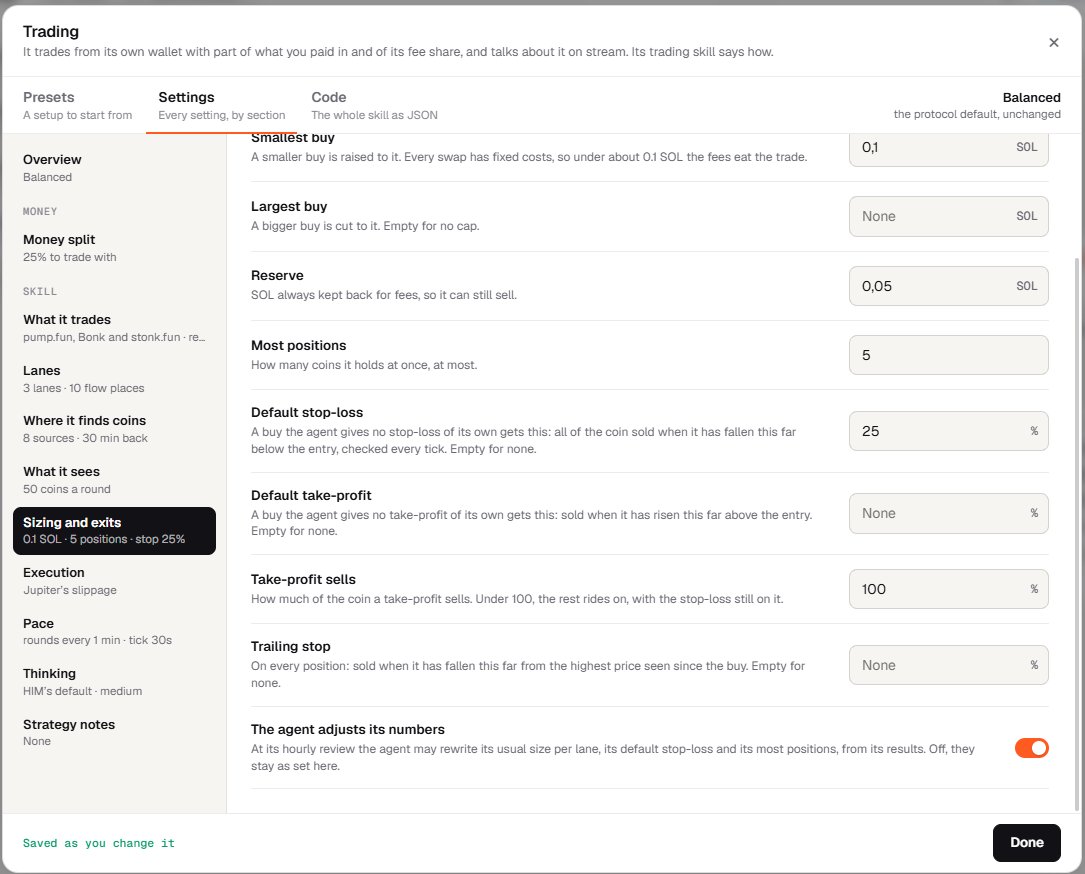
Task: Open the Code tab
Action: point(374,105)
